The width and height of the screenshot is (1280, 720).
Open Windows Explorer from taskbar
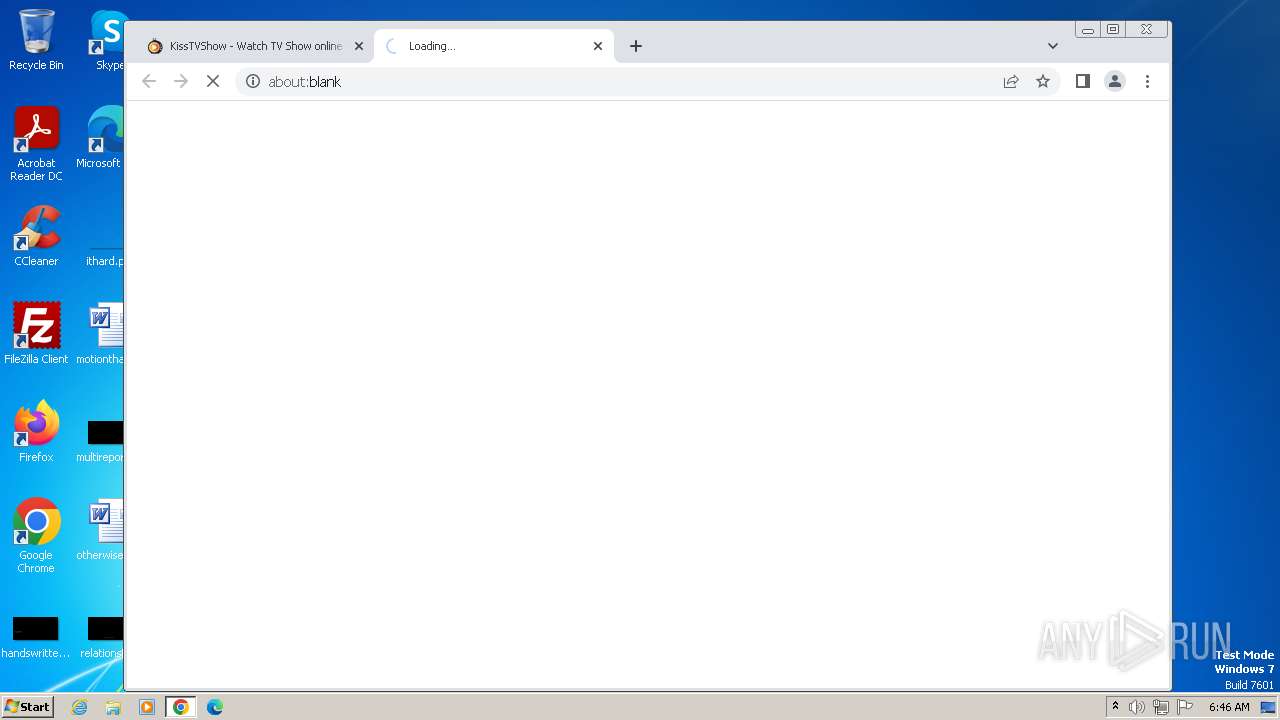pos(113,707)
